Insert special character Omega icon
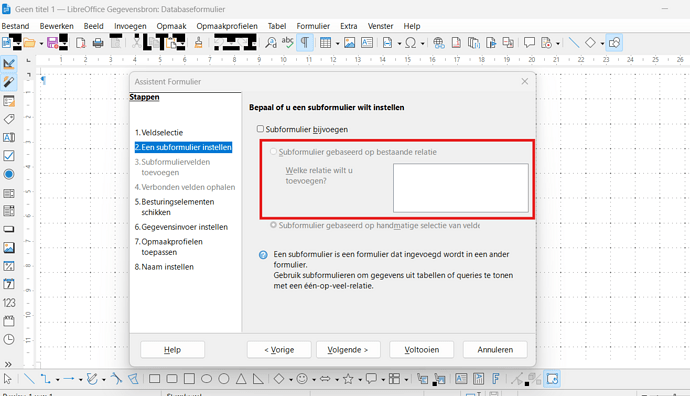 (410, 43)
